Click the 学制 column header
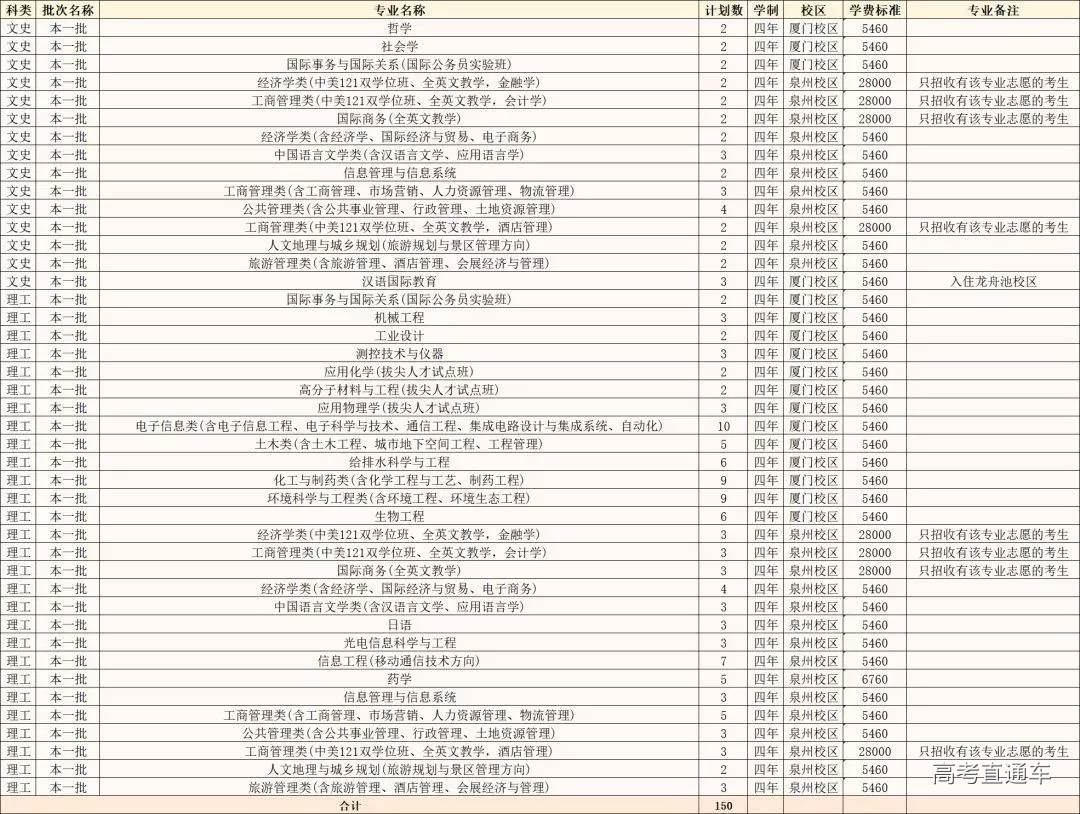 pyautogui.click(x=765, y=10)
